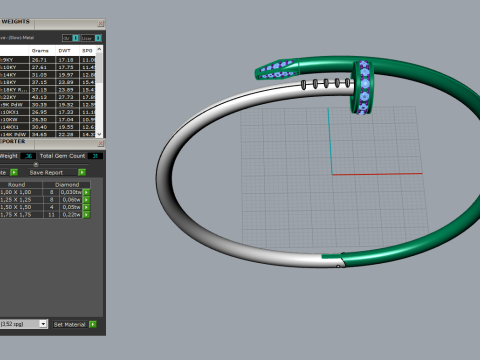This screenshot has height=360, width=480.
Task: Click the Weight value field in the Reporter panel
Action: (28, 156)
